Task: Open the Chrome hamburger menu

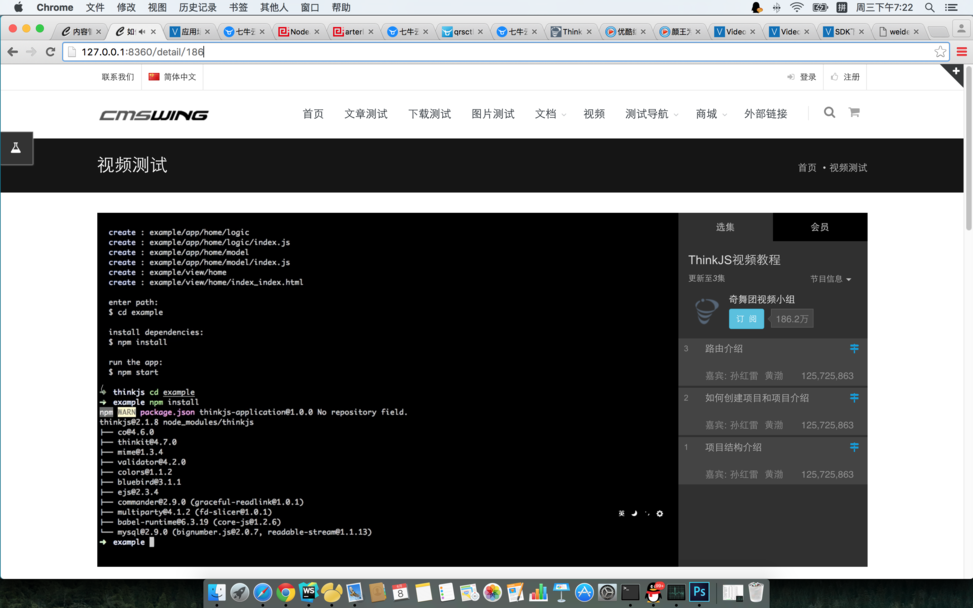Action: click(x=961, y=51)
